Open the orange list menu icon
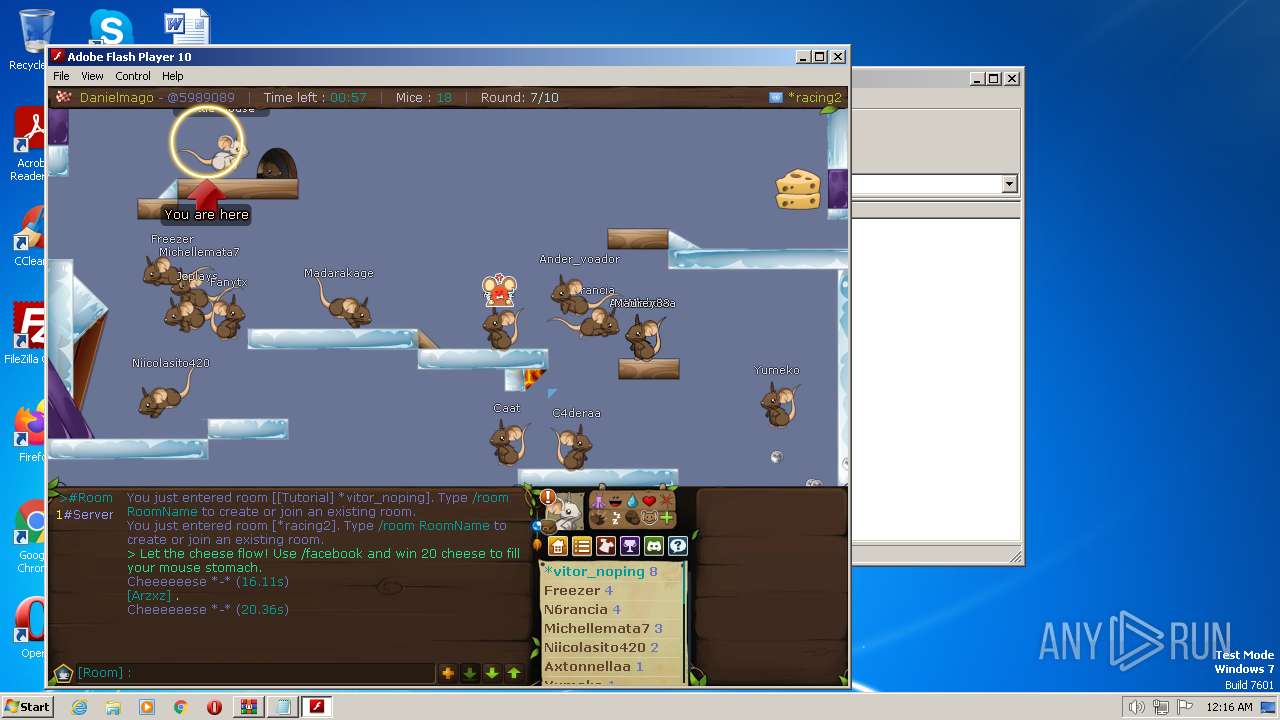 (x=582, y=546)
